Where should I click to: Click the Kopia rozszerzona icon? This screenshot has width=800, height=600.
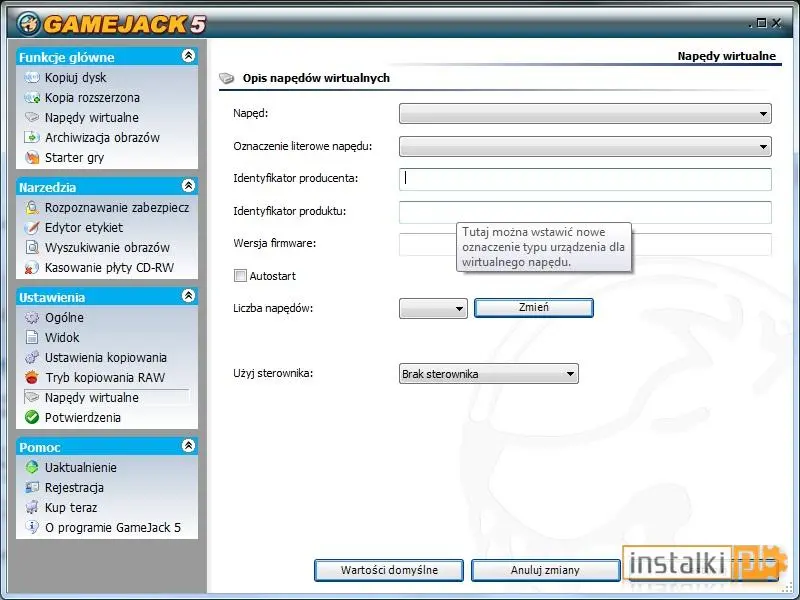pos(32,97)
